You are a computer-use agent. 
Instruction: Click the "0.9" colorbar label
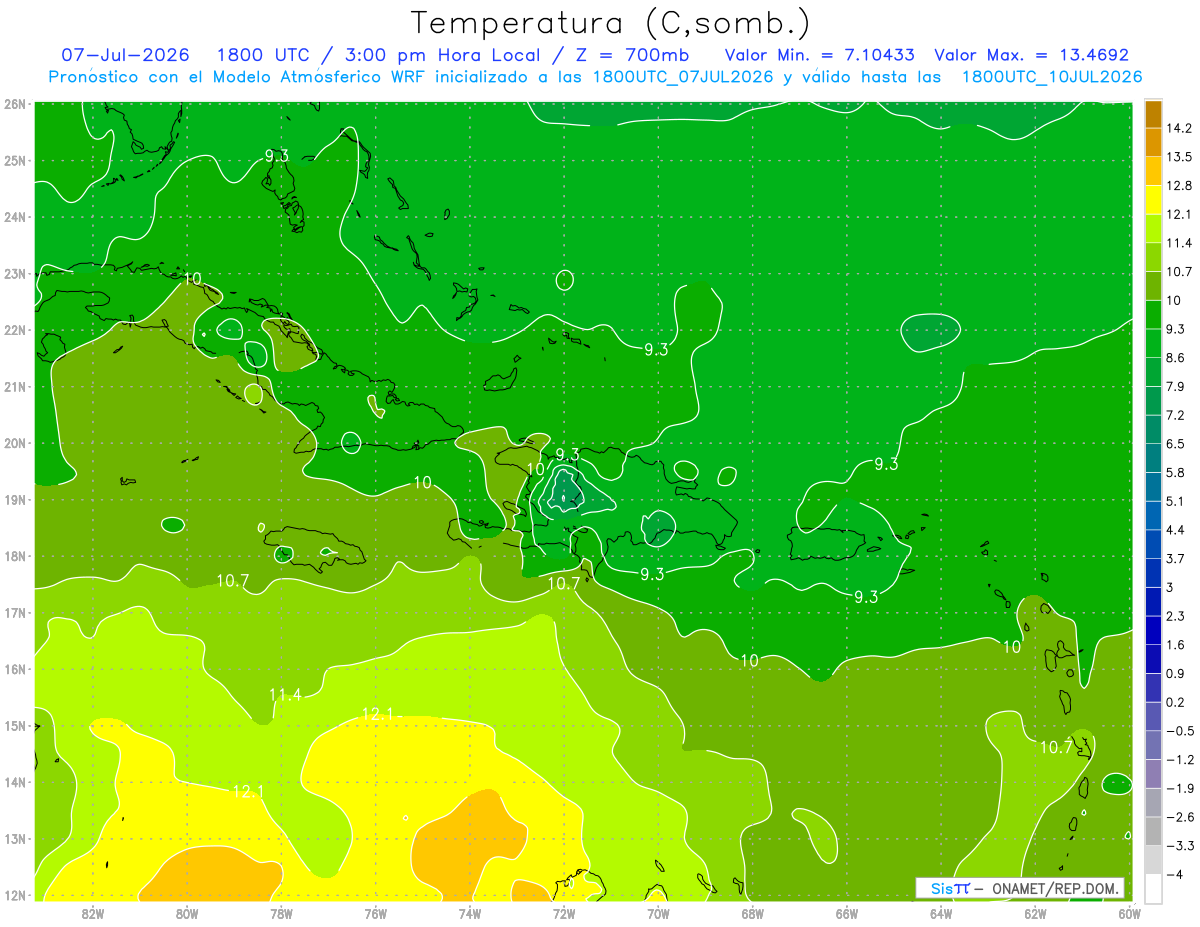[x=1175, y=673]
